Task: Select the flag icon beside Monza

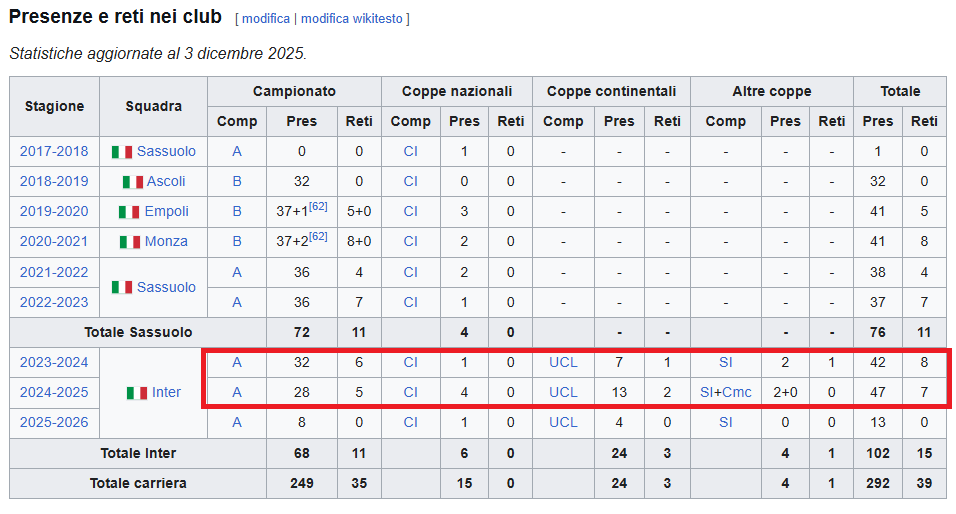Action: click(130, 242)
